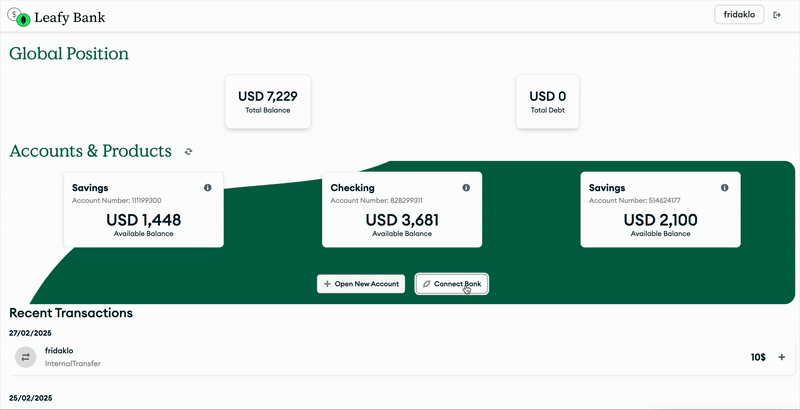Viewport: 800px width, 410px height.
Task: Click the Total Debt card
Action: [547, 101]
